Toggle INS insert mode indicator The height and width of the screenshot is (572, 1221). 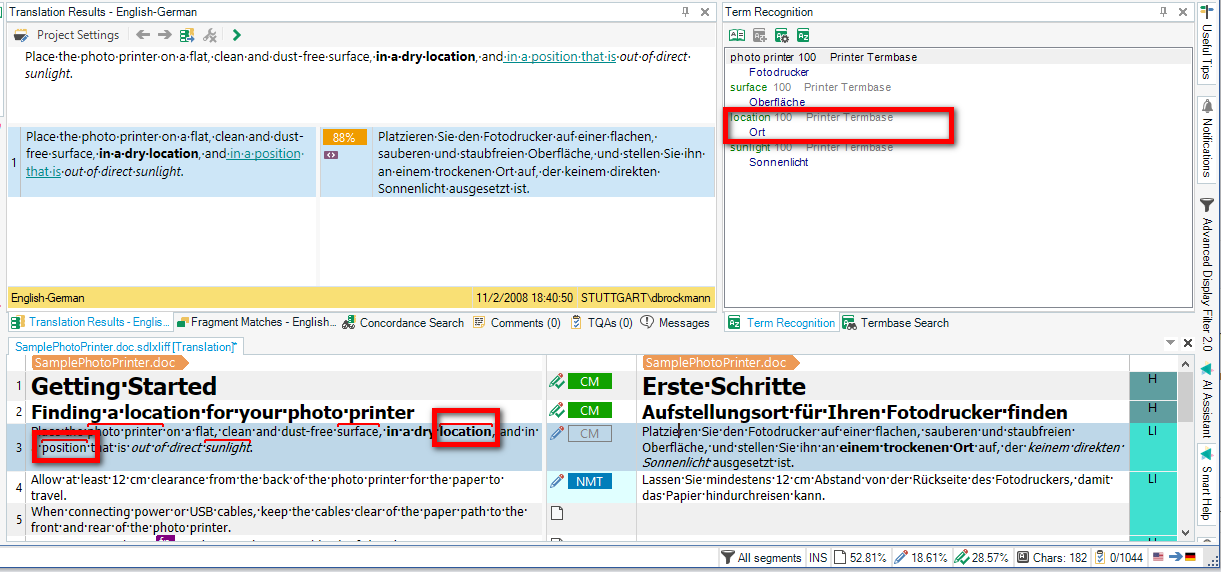pyautogui.click(x=818, y=557)
